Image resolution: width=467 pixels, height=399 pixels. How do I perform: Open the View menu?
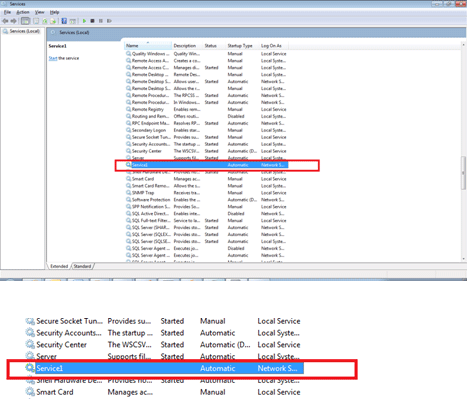pyautogui.click(x=39, y=12)
